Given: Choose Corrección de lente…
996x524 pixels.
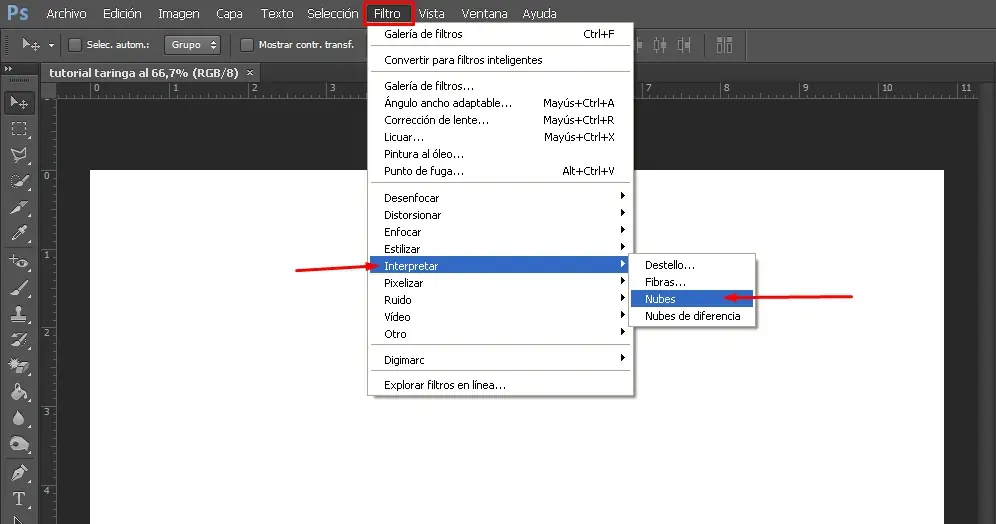Looking at the screenshot, I should (501, 120).
